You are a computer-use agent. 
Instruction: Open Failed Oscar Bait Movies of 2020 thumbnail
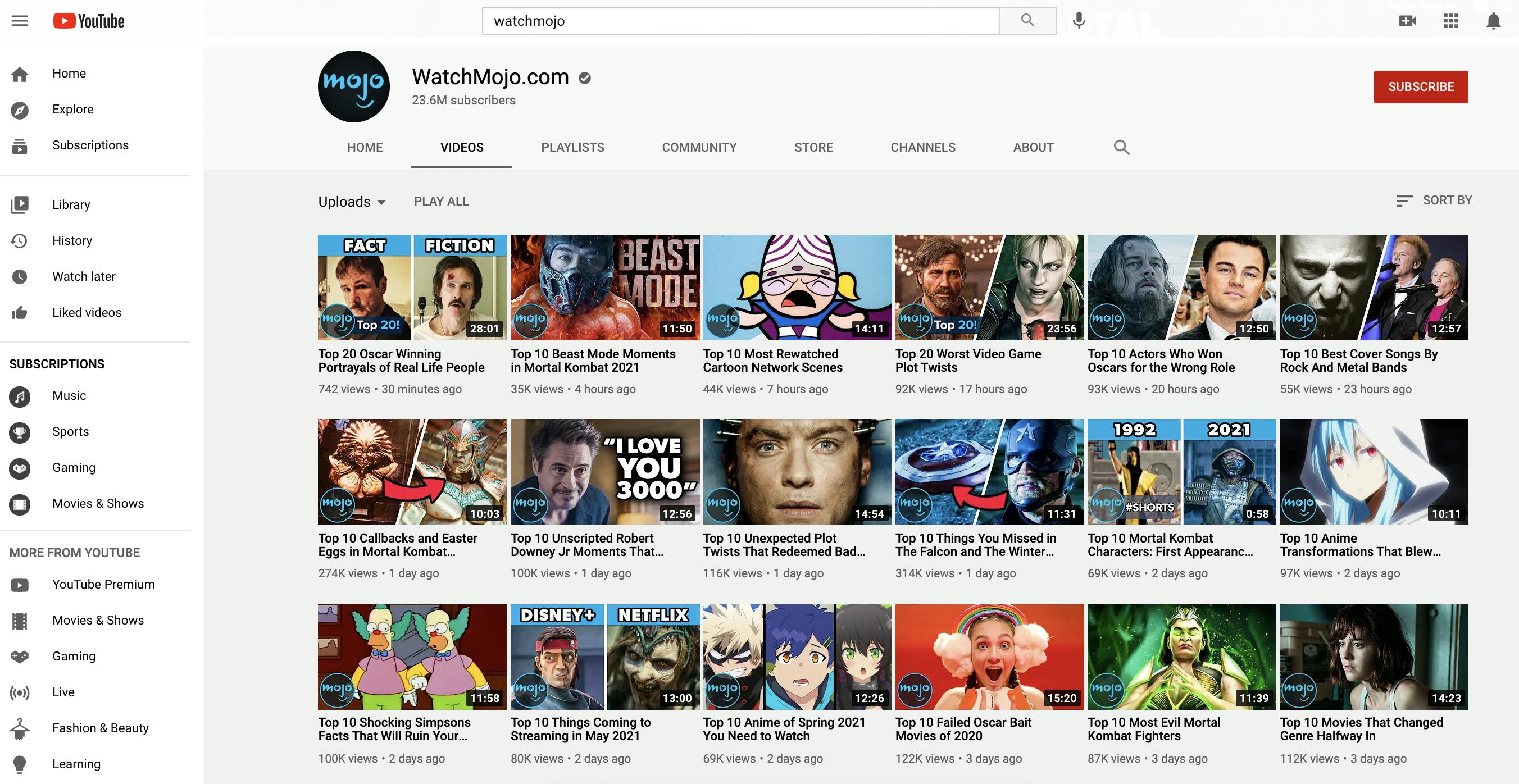(x=989, y=657)
